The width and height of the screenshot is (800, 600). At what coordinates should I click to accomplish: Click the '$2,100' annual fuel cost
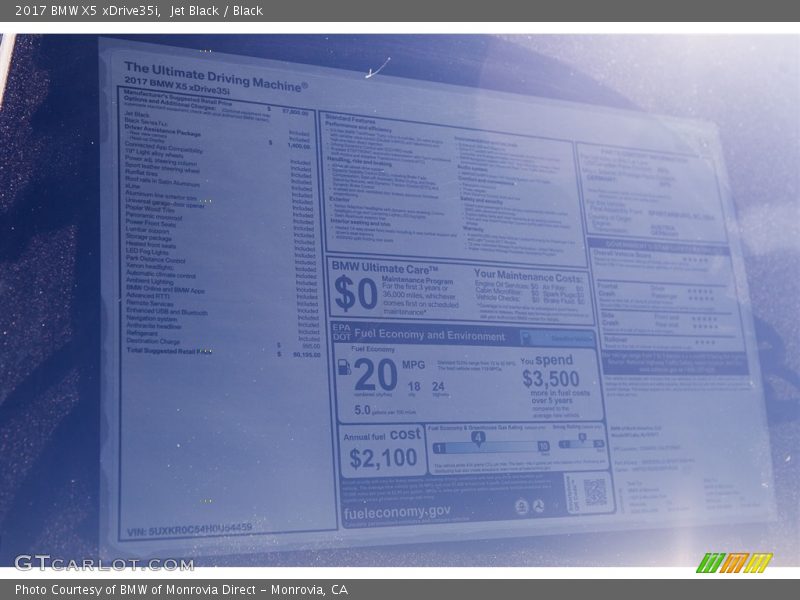click(x=383, y=458)
